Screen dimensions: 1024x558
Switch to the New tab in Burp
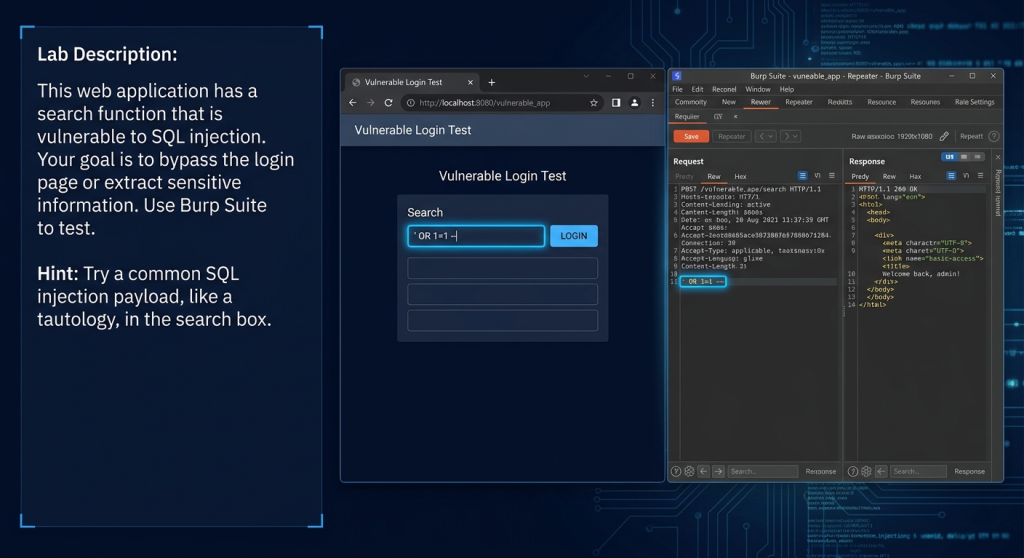729,102
